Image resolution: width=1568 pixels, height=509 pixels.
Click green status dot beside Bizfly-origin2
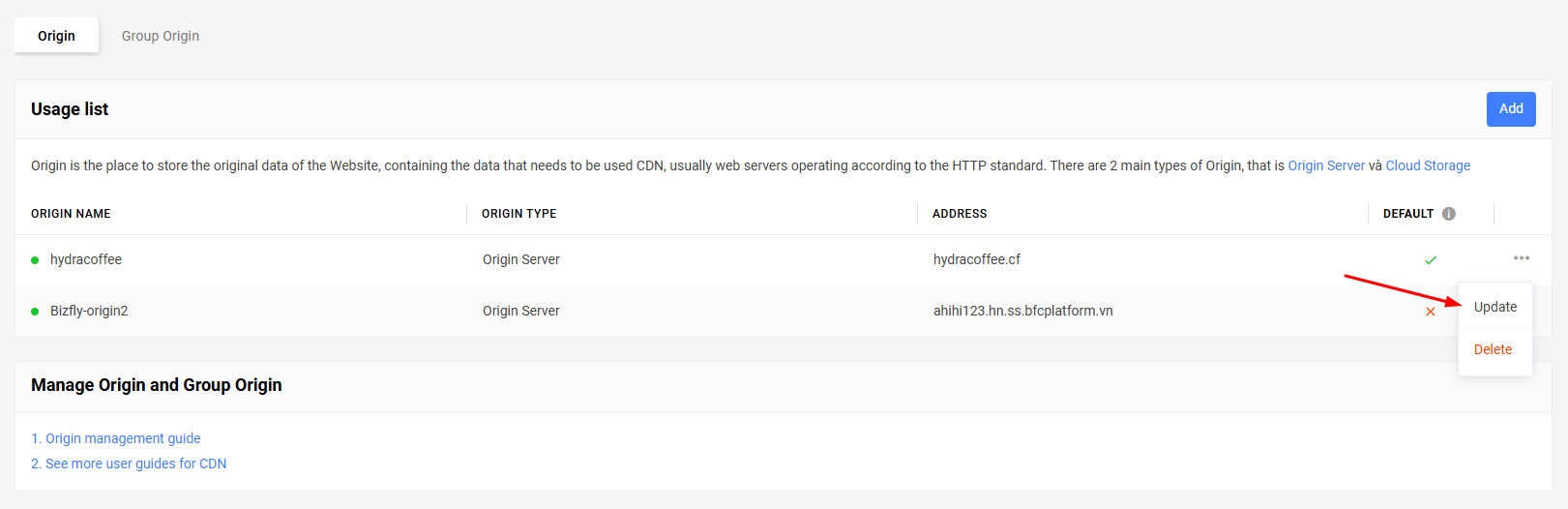35,312
